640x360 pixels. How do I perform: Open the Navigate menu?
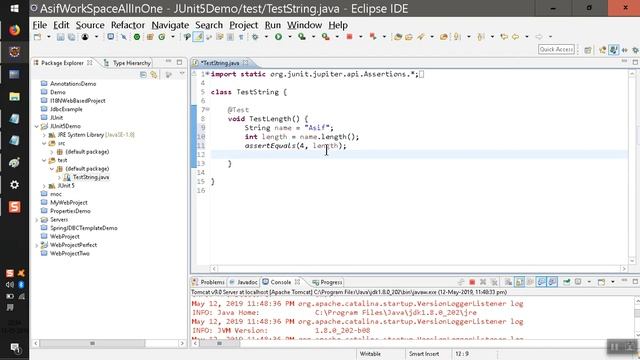click(x=170, y=25)
